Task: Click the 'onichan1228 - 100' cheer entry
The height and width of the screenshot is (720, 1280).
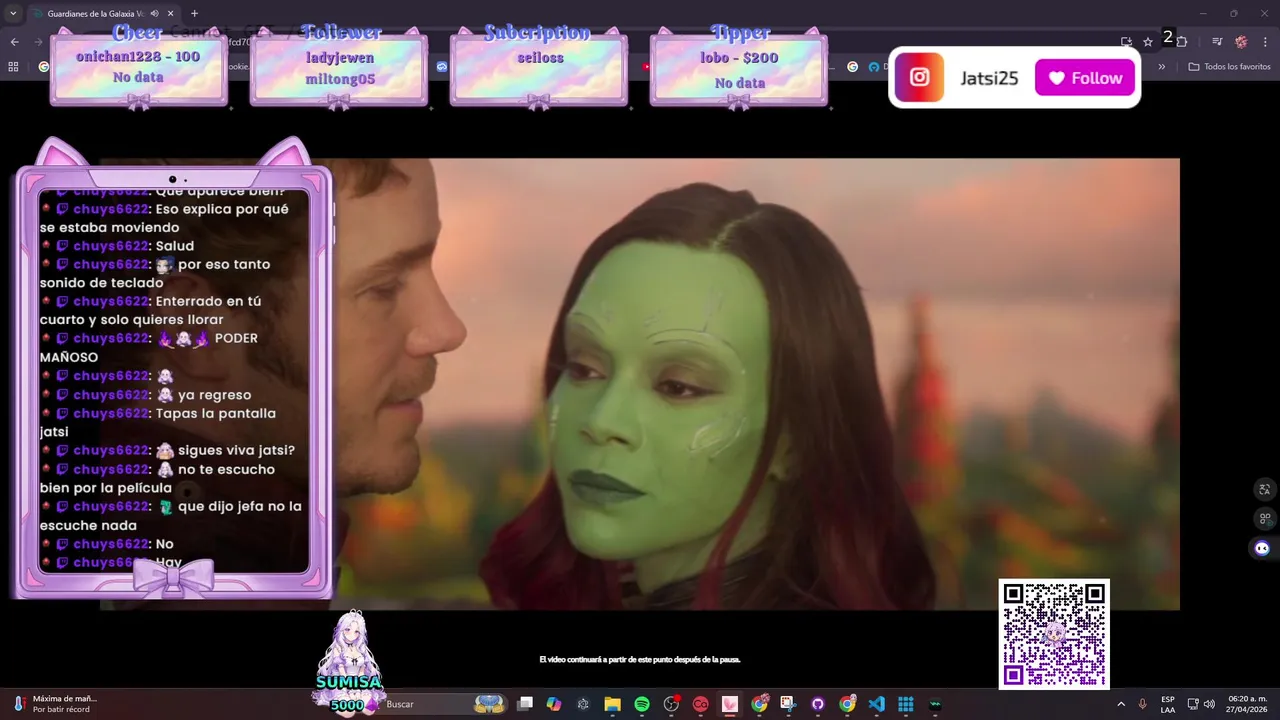Action: 138,57
